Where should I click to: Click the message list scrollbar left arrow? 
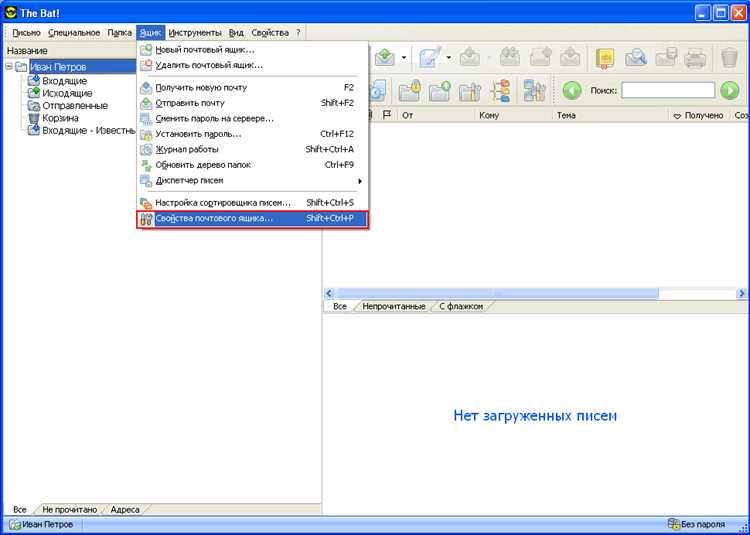click(x=329, y=293)
